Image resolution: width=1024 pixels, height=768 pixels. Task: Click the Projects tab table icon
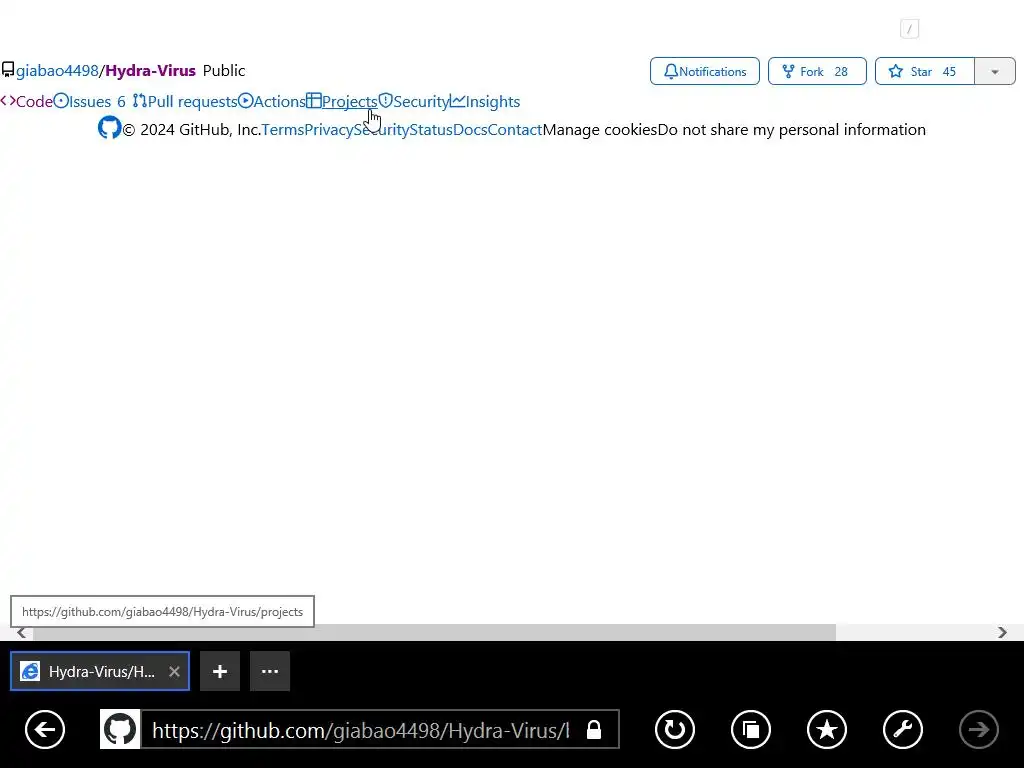(x=313, y=101)
